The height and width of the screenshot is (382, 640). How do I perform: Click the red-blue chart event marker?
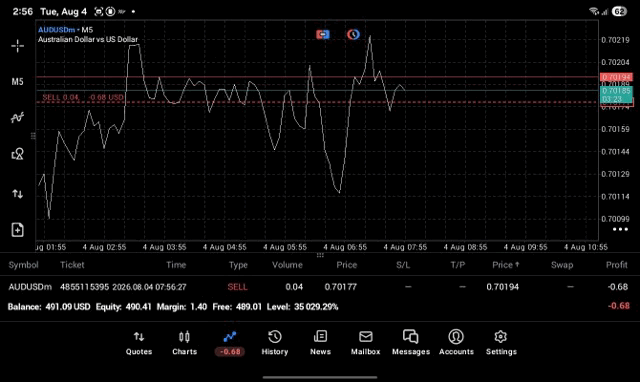[x=322, y=34]
